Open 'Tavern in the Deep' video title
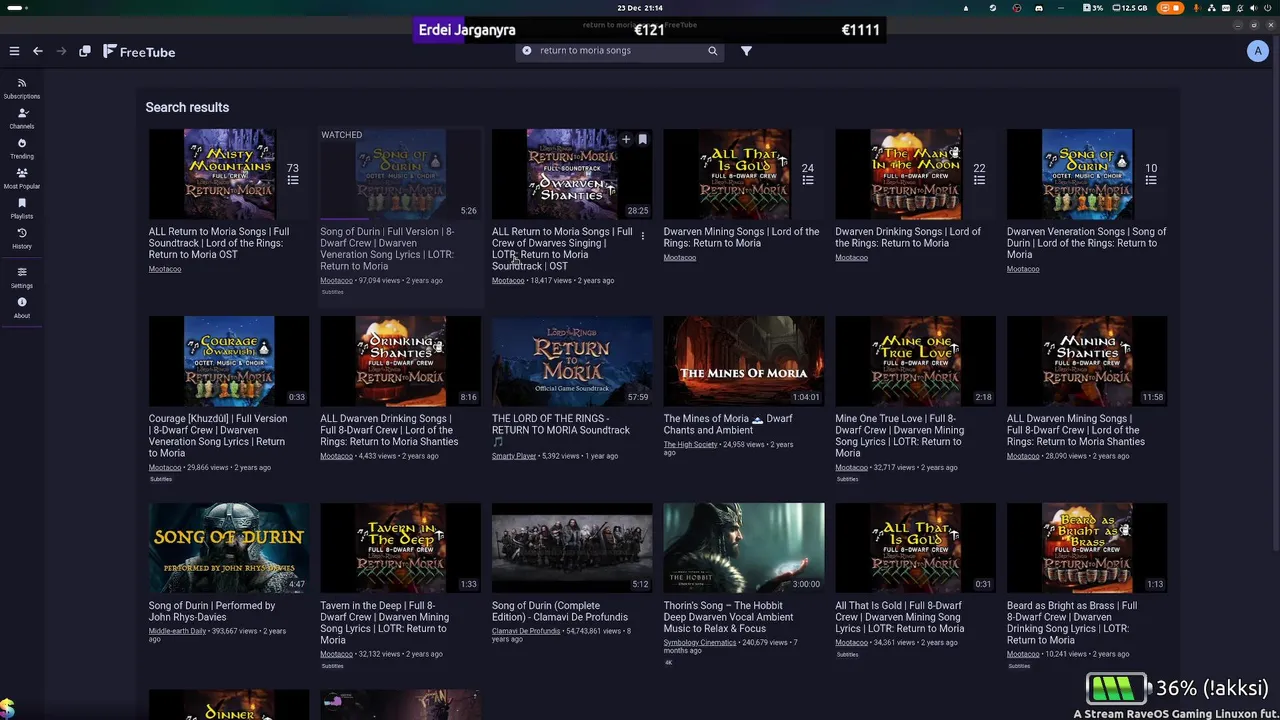This screenshot has height=720, width=1280. [385, 623]
